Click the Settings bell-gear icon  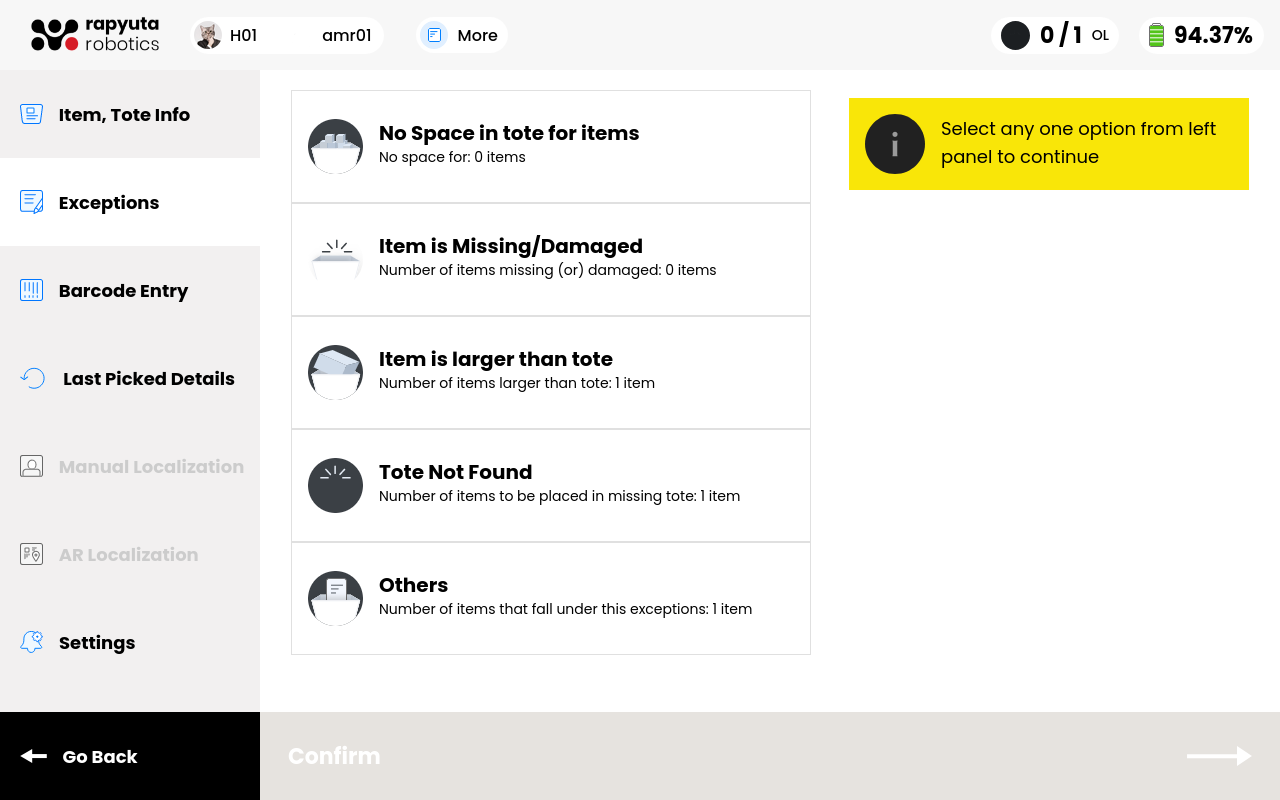tap(32, 642)
